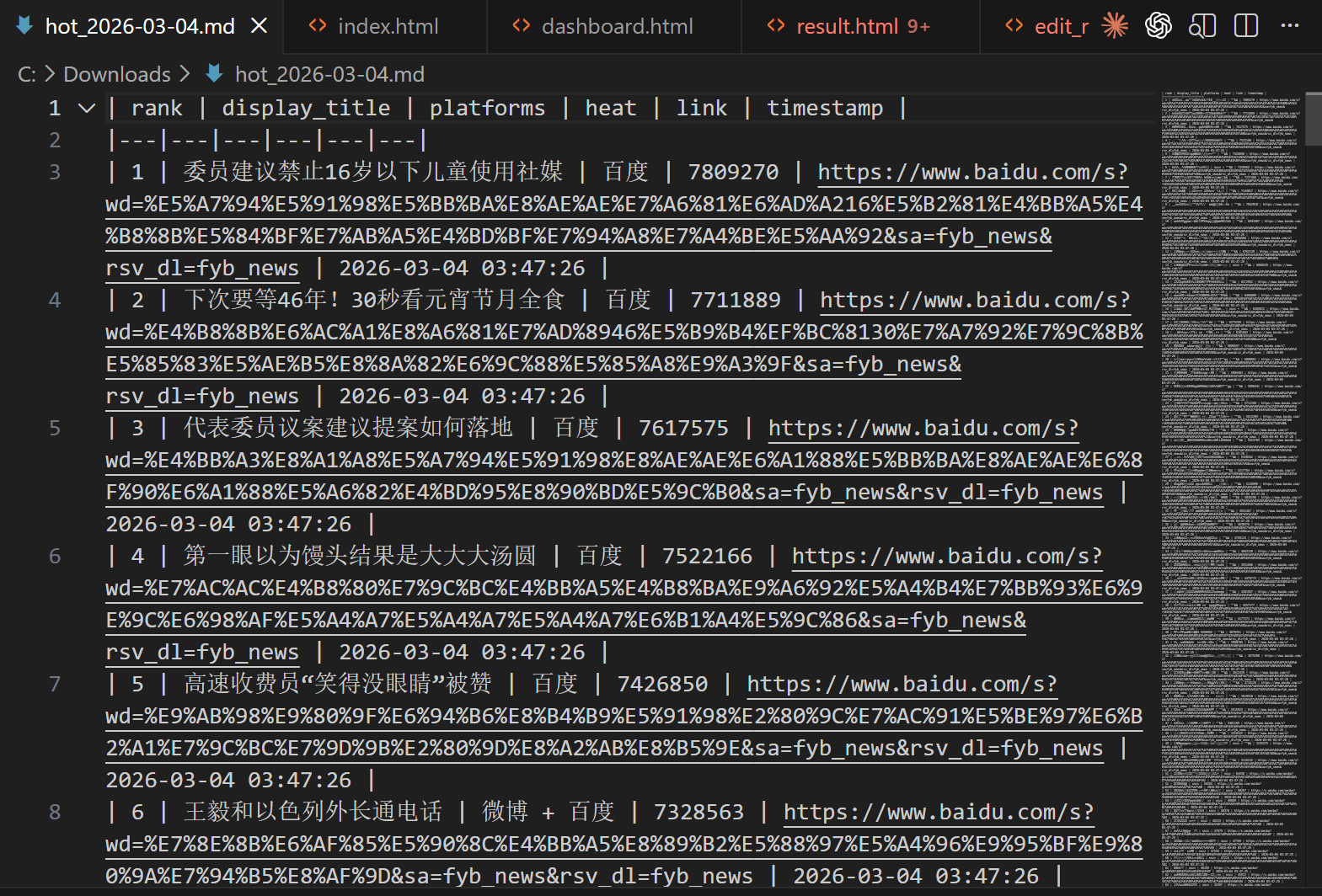The height and width of the screenshot is (896, 1322).
Task: Click the markdown file icon in breadcrumb
Action: click(215, 74)
